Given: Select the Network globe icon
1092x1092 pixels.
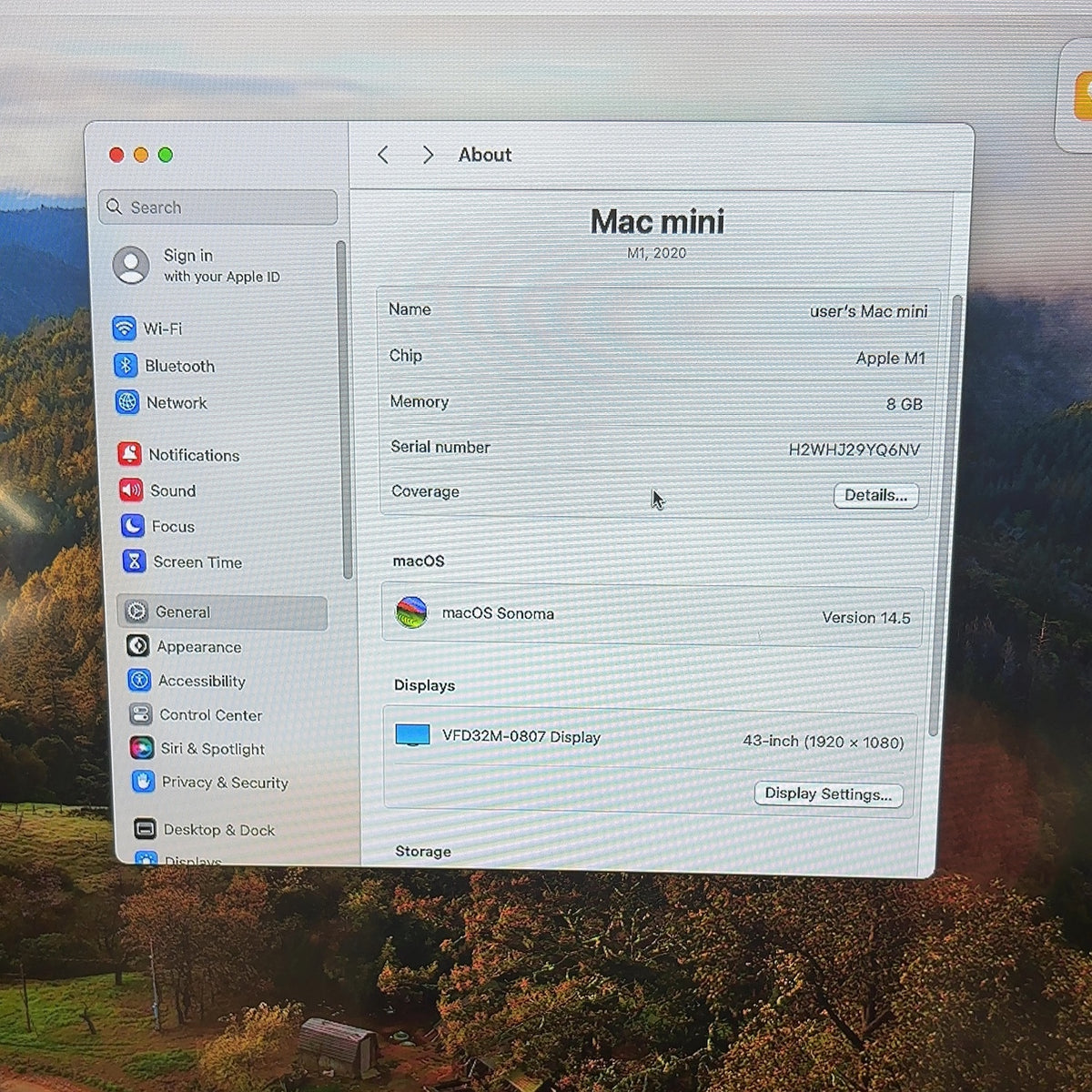Looking at the screenshot, I should (x=127, y=401).
